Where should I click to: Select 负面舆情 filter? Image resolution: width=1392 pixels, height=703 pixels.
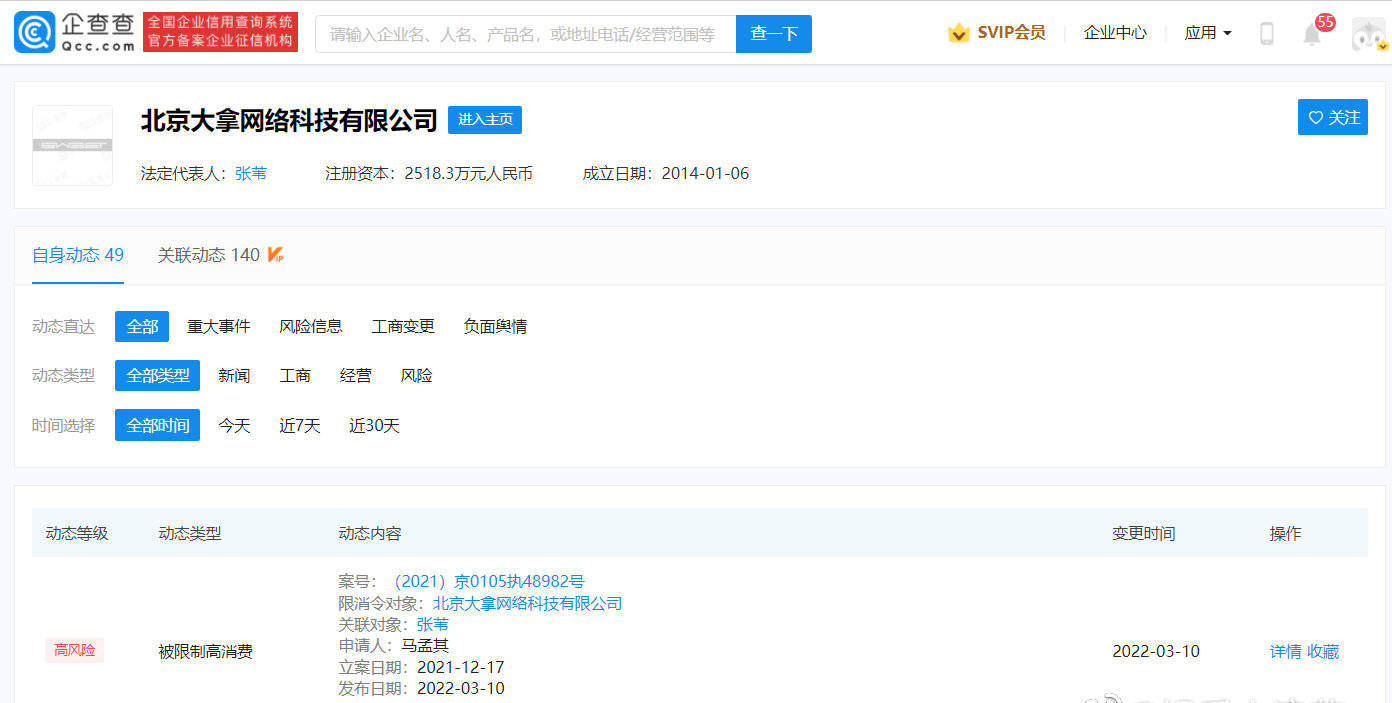pos(495,326)
